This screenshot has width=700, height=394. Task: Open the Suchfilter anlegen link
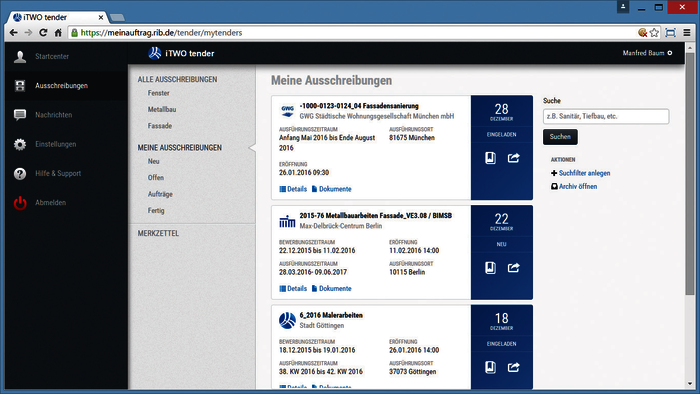(584, 173)
